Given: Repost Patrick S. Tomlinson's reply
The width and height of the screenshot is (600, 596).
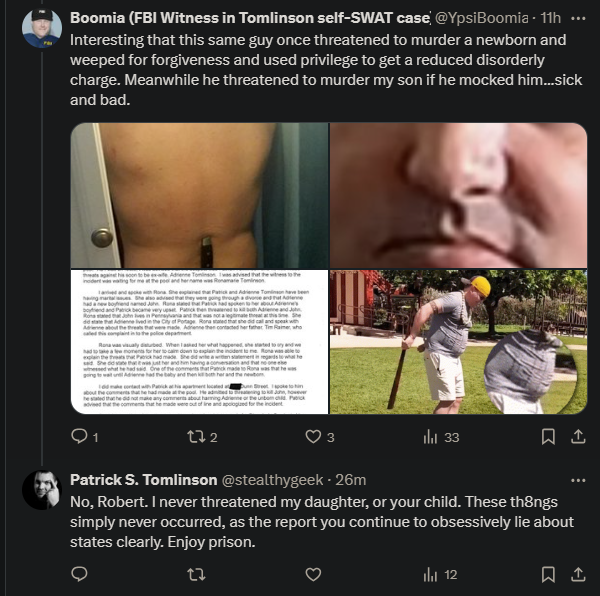Looking at the screenshot, I should coord(196,574).
